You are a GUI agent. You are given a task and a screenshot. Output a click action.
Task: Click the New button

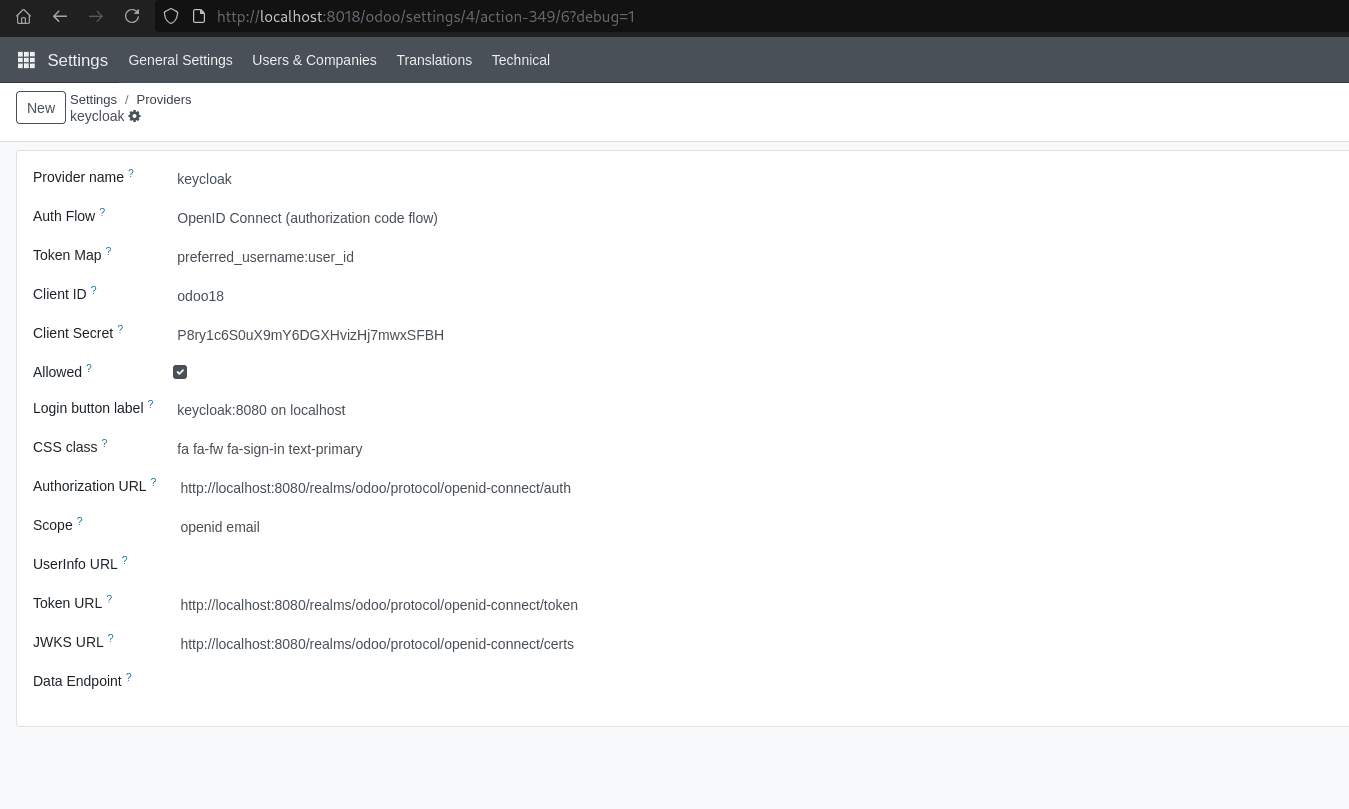click(41, 108)
